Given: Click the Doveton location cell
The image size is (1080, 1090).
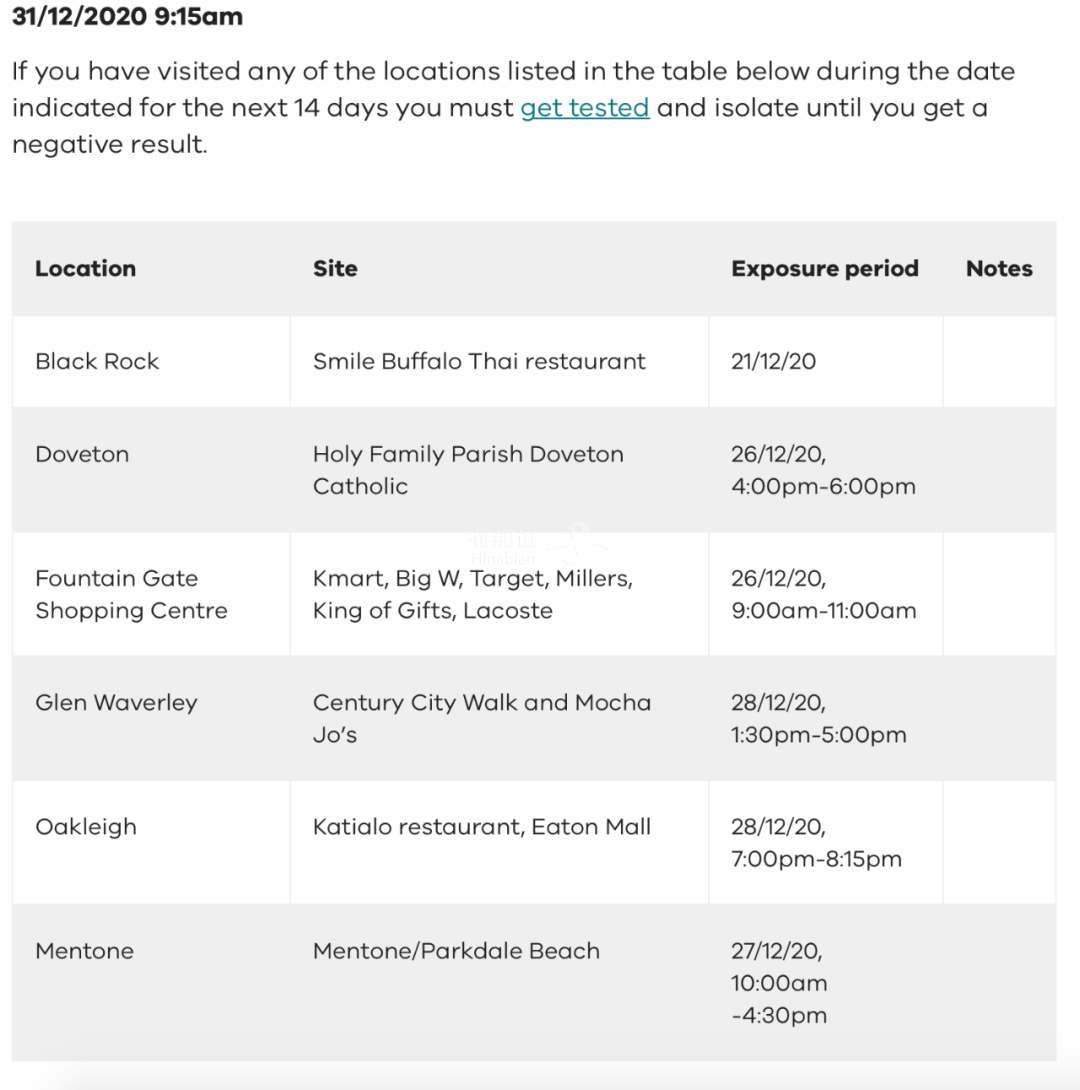Looking at the screenshot, I should (x=82, y=454).
